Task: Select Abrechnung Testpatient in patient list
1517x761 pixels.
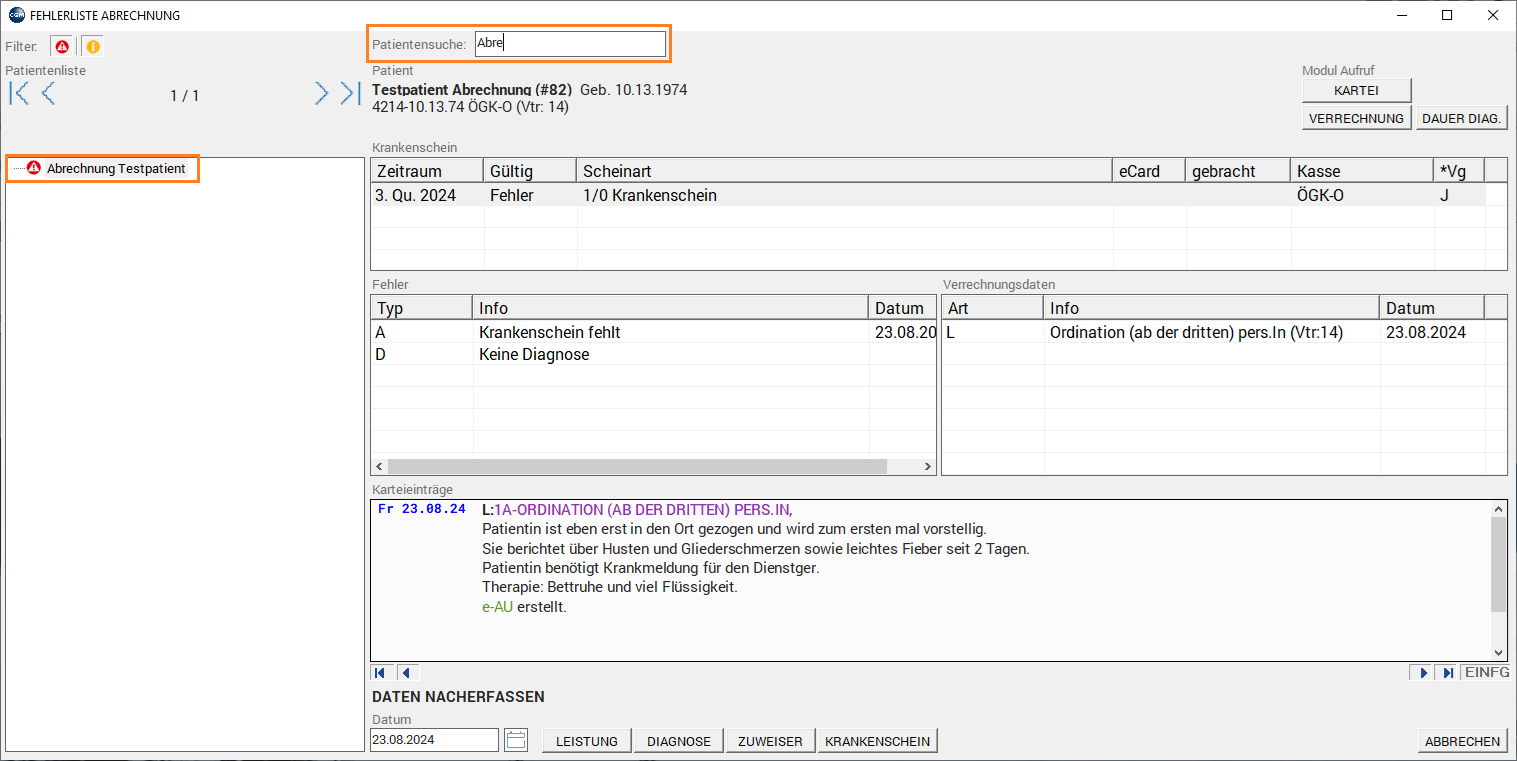Action: pos(115,169)
